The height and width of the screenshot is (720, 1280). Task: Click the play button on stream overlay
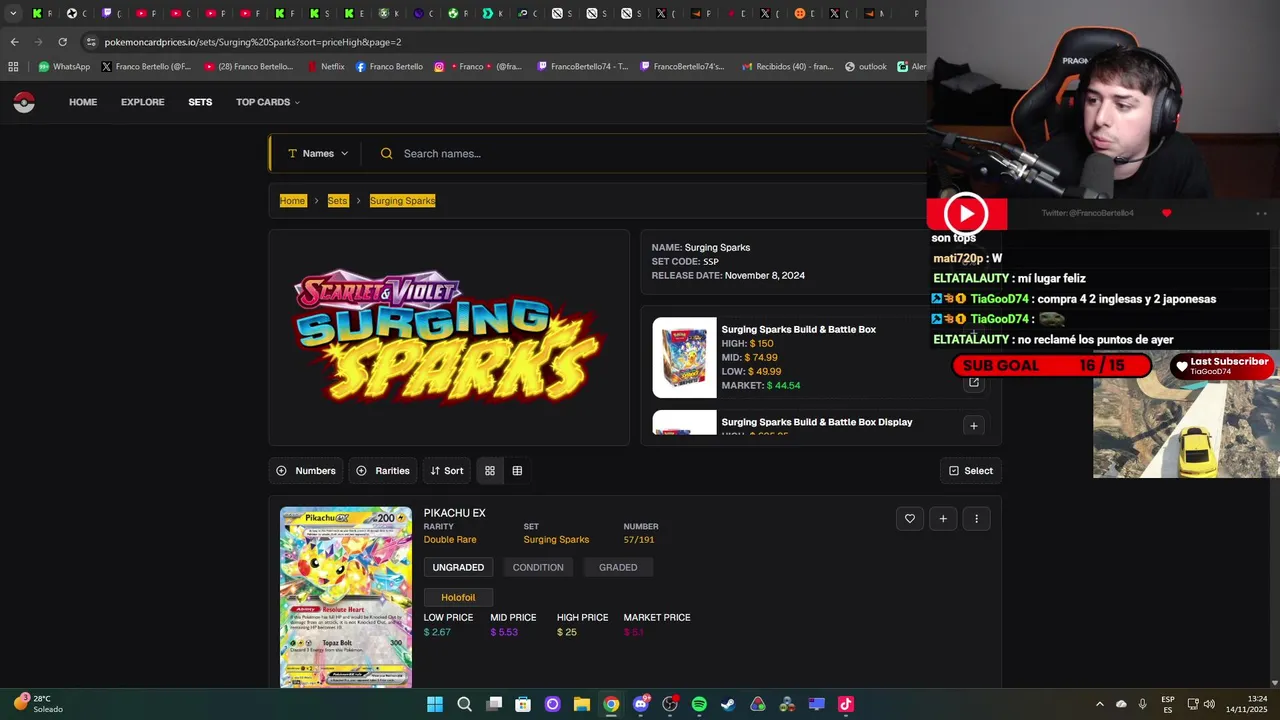click(966, 213)
